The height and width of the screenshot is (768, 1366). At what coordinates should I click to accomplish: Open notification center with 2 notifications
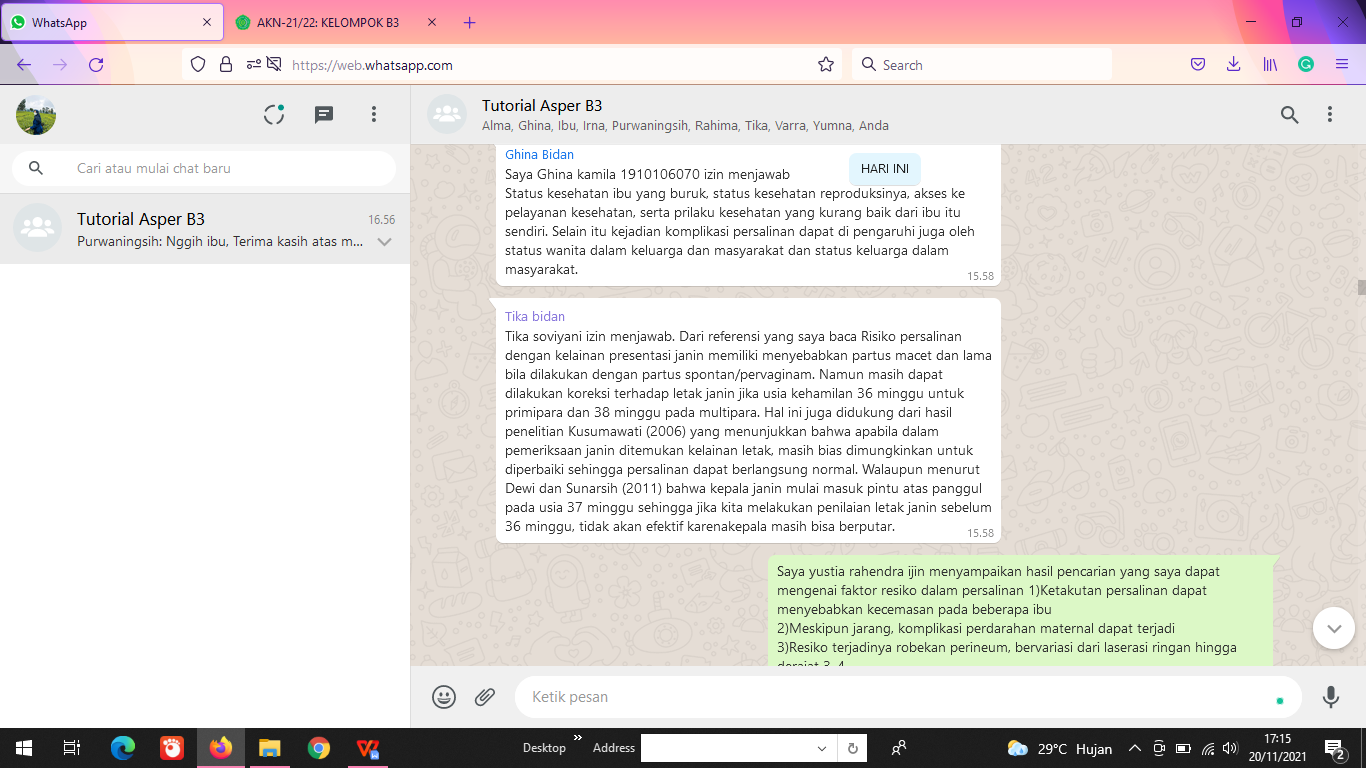pos(1334,748)
